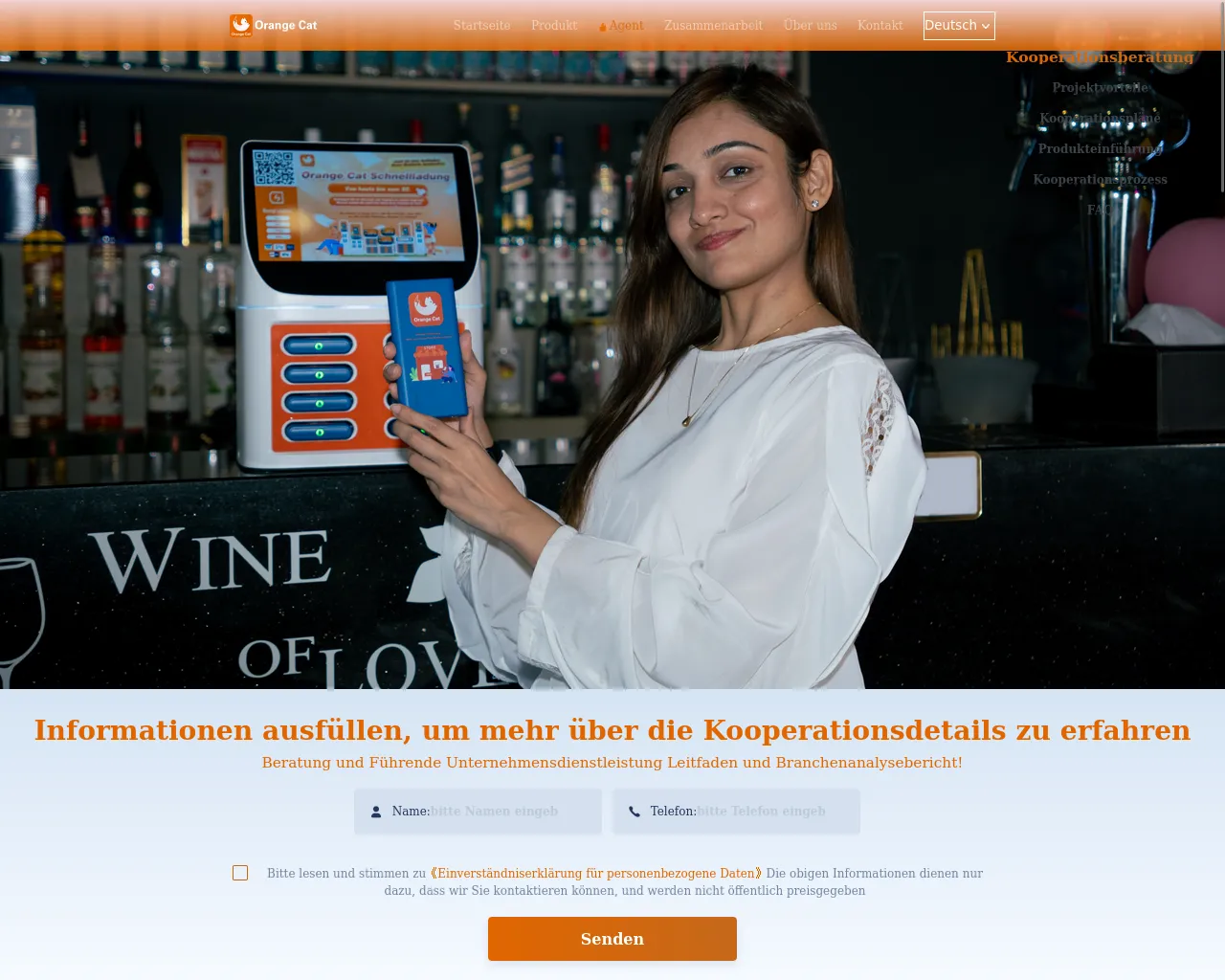Jump to Kooperationsberatung section

pos(1100,57)
